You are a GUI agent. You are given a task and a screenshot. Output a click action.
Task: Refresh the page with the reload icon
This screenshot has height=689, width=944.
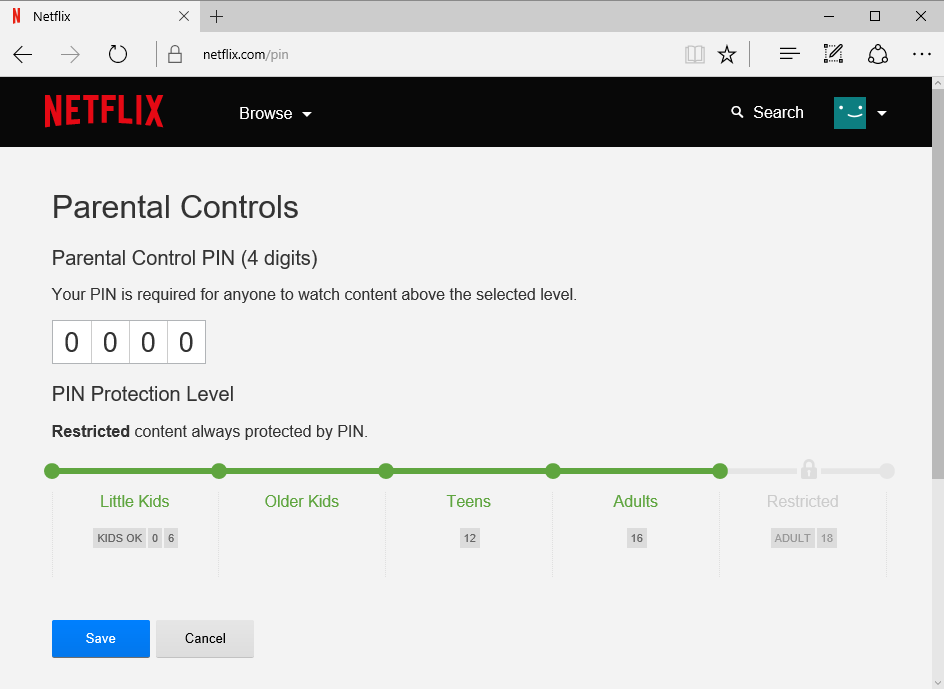coord(118,54)
